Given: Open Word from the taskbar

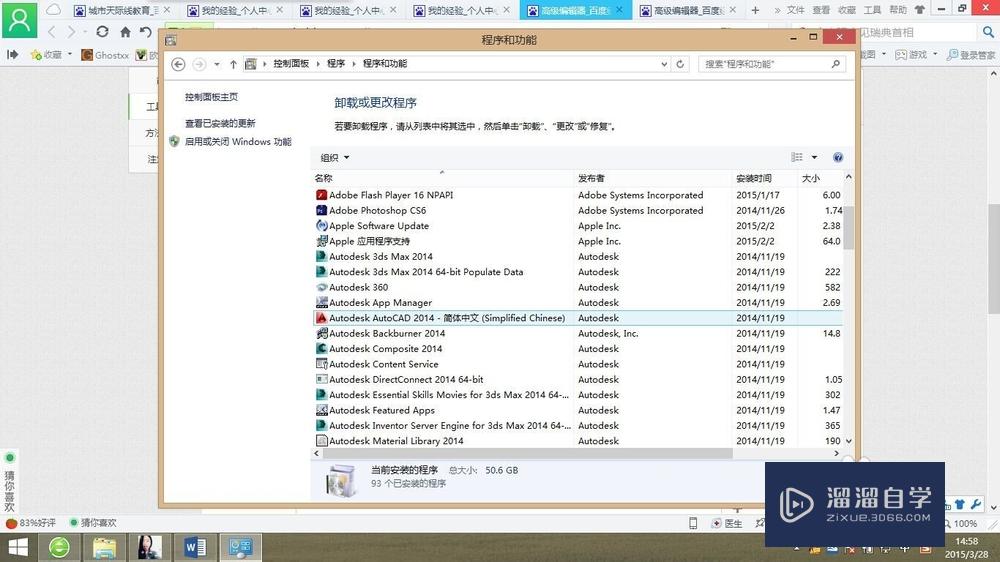Looking at the screenshot, I should pos(195,547).
